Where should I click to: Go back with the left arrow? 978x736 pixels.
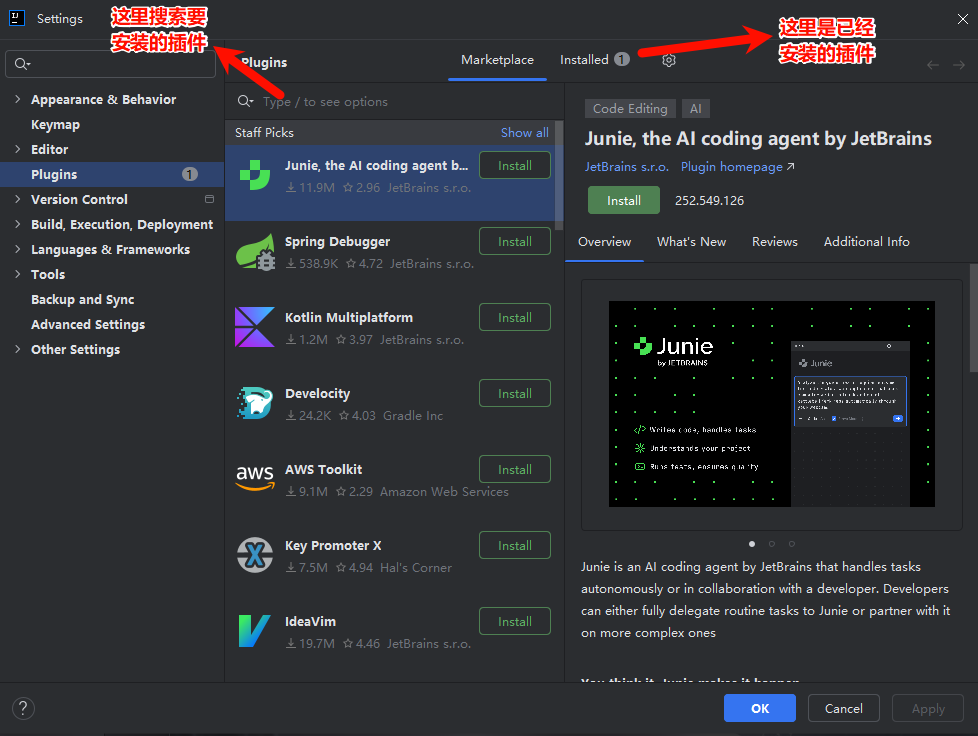[x=933, y=65]
